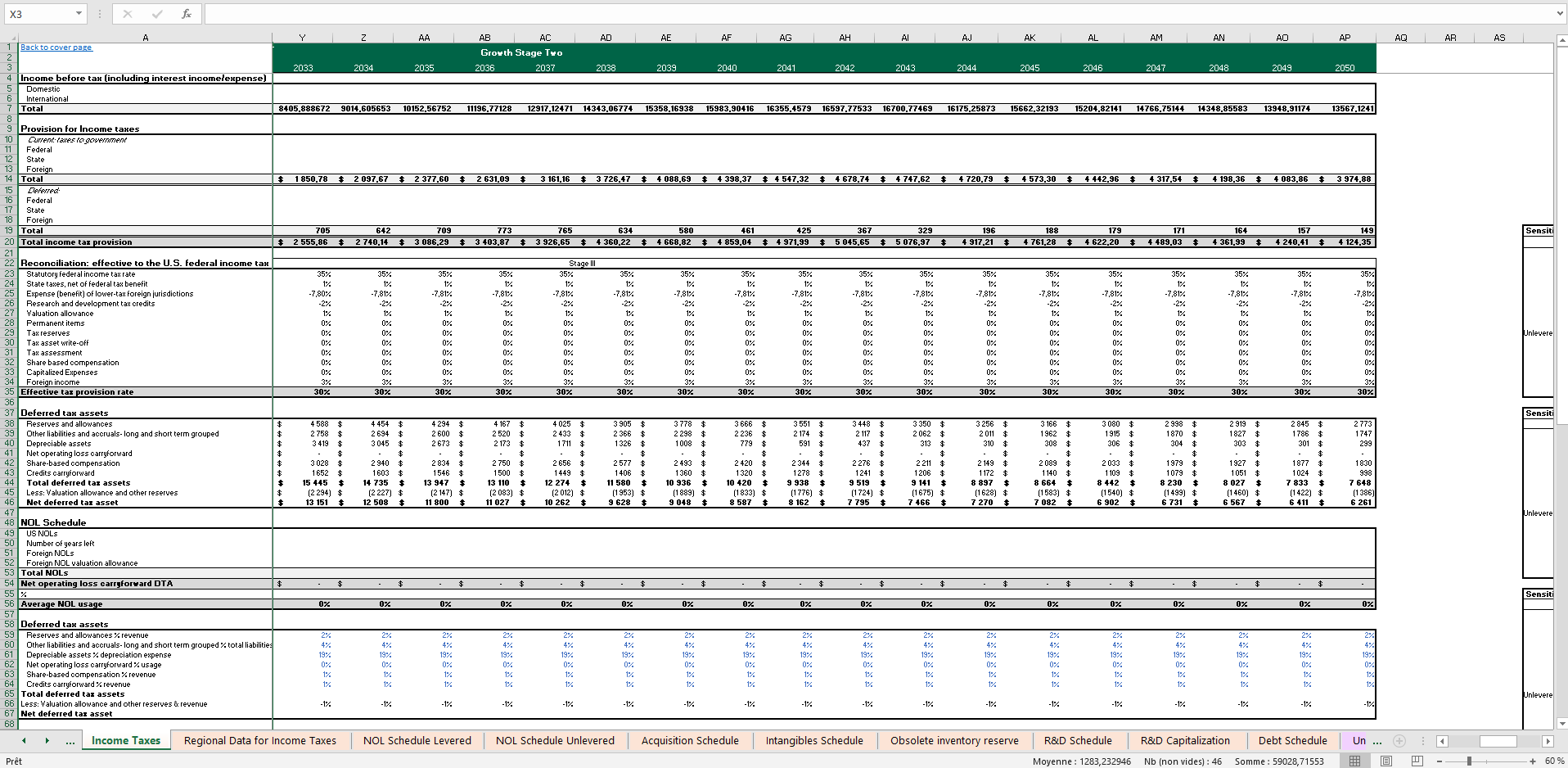The width and height of the screenshot is (1568, 768).
Task: Open the Obsolete inventory reserve tab
Action: tap(954, 740)
